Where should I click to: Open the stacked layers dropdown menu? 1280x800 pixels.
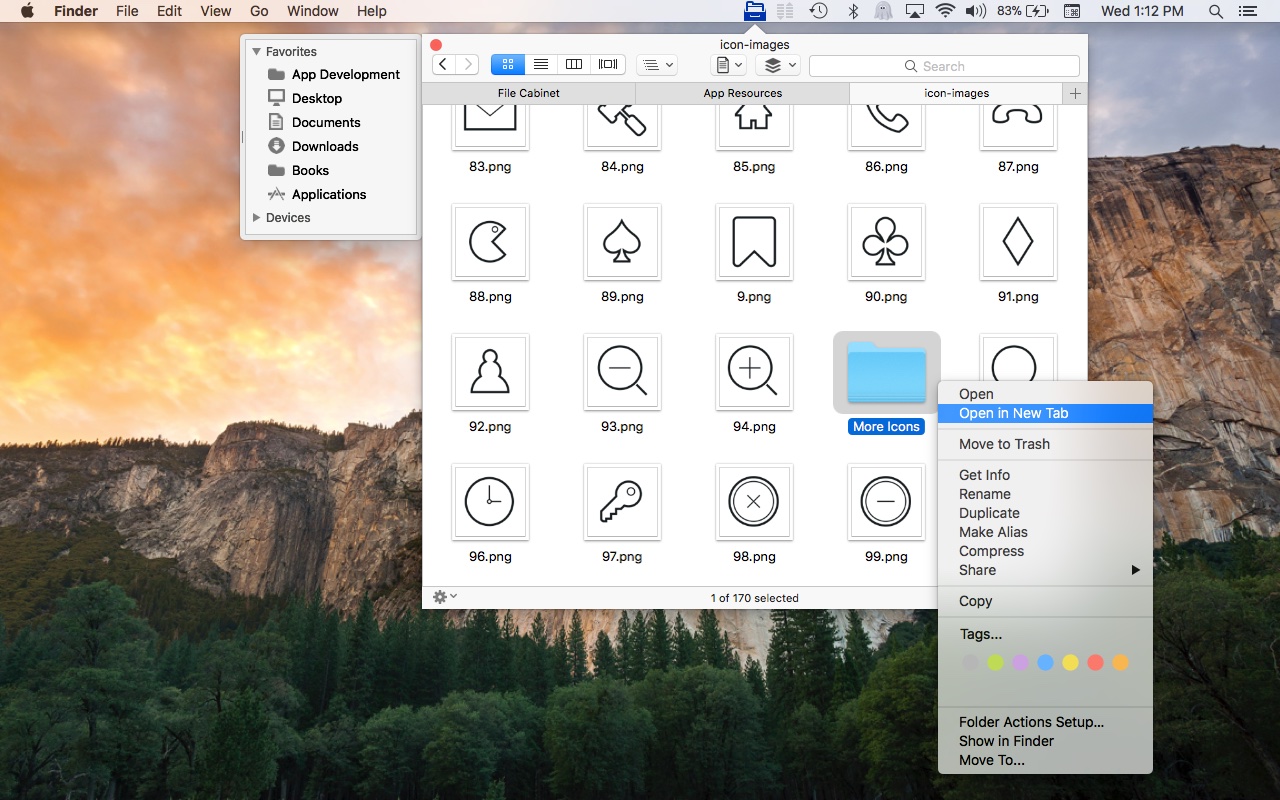(x=778, y=65)
